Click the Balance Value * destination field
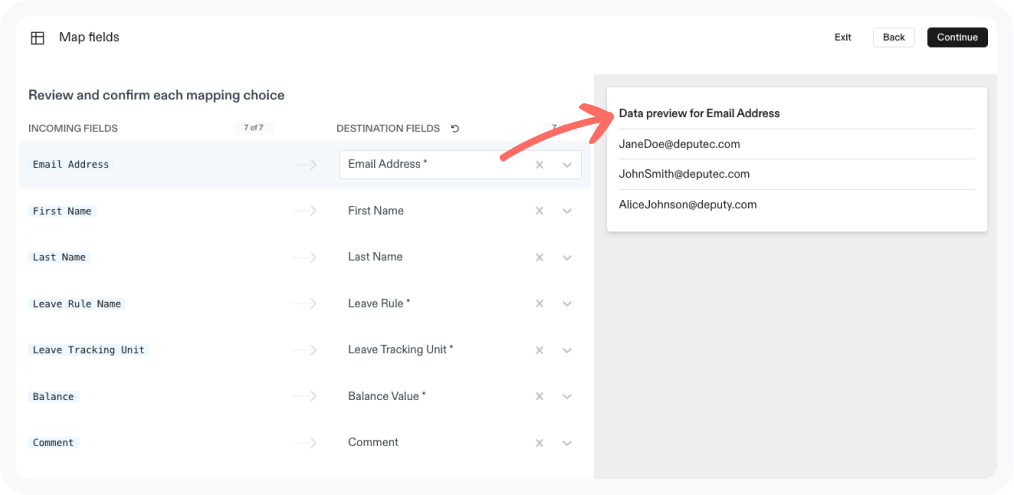Viewport: 1014px width, 495px height. [387, 396]
